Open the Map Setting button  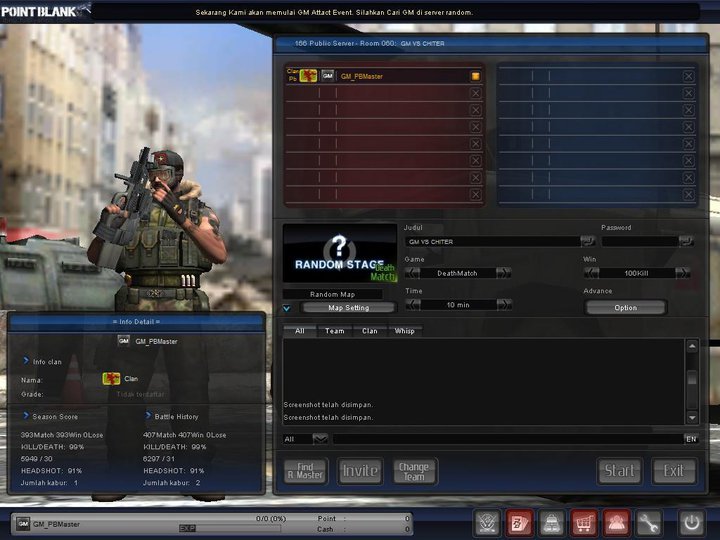coord(349,308)
